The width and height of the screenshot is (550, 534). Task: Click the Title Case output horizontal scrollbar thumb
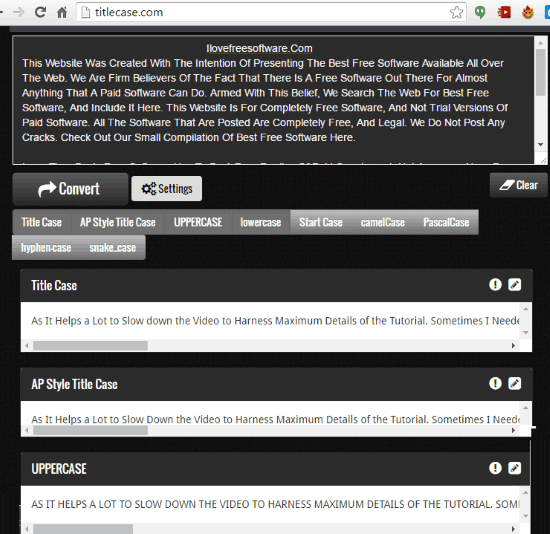[90, 346]
